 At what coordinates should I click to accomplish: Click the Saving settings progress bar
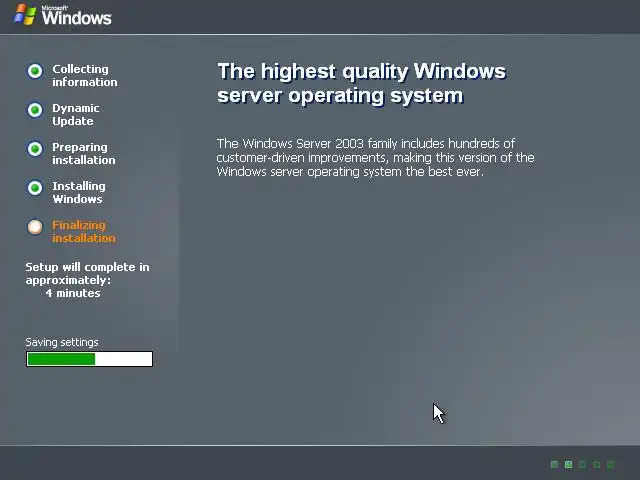89,359
